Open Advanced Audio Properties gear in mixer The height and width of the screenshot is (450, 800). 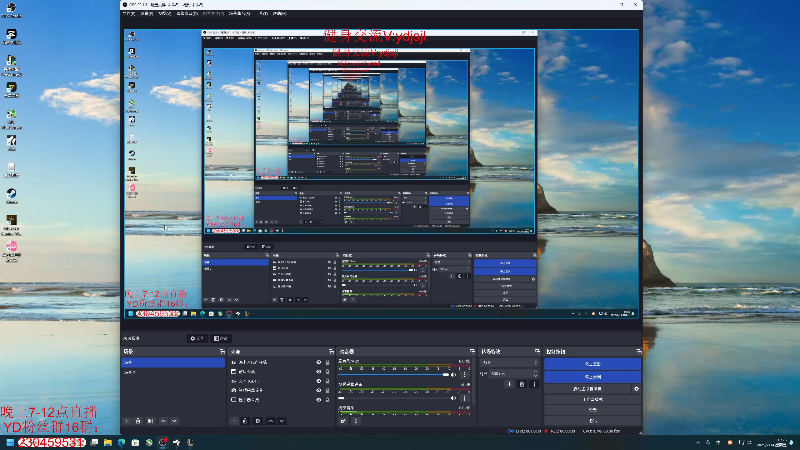point(343,421)
